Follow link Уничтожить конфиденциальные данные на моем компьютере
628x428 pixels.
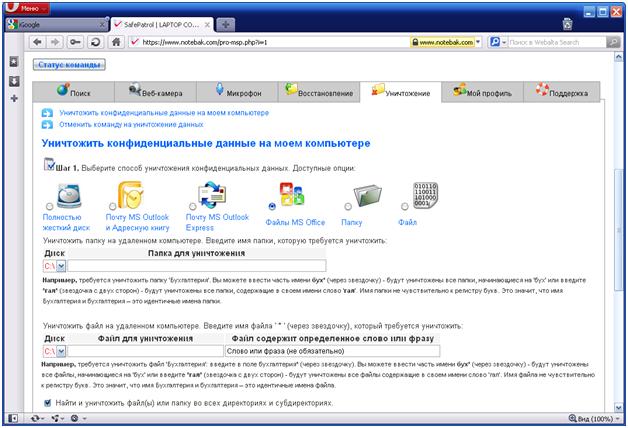point(164,113)
